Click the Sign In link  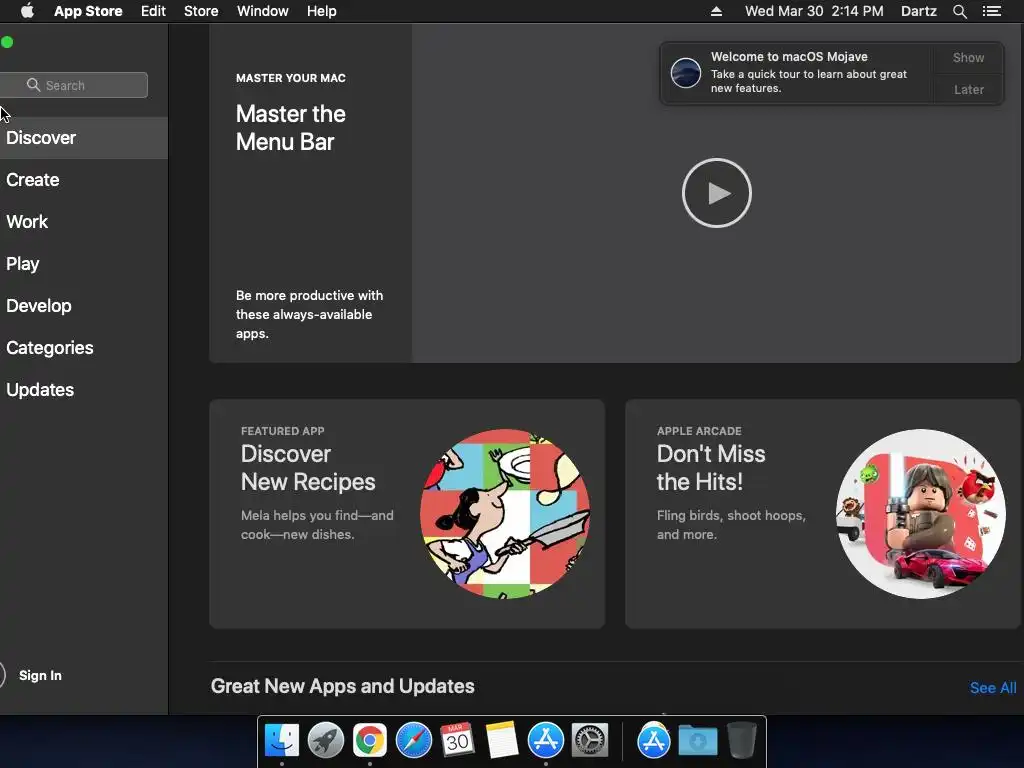pyautogui.click(x=40, y=675)
